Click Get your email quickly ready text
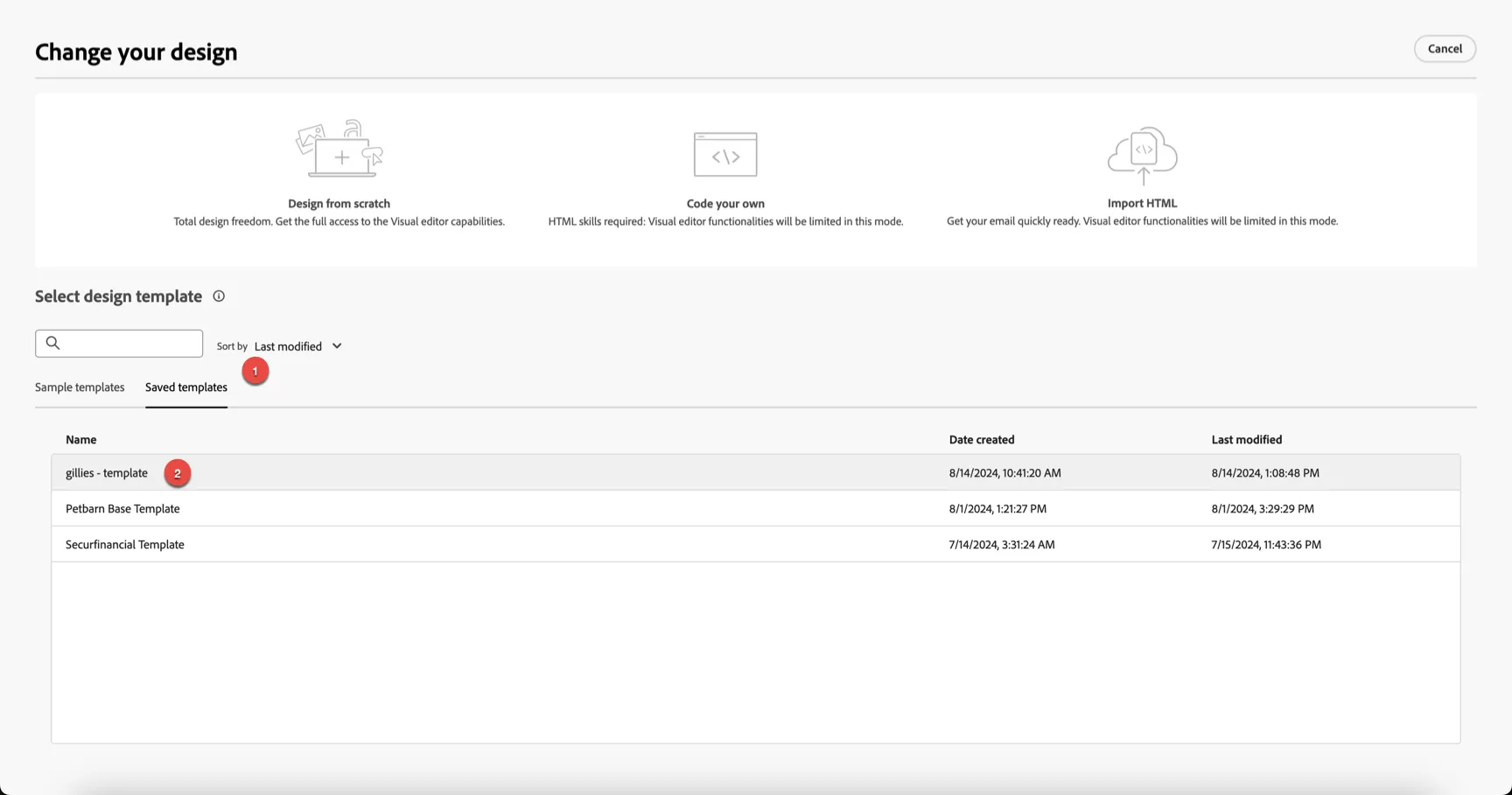This screenshot has width=1512, height=795. tap(1143, 221)
